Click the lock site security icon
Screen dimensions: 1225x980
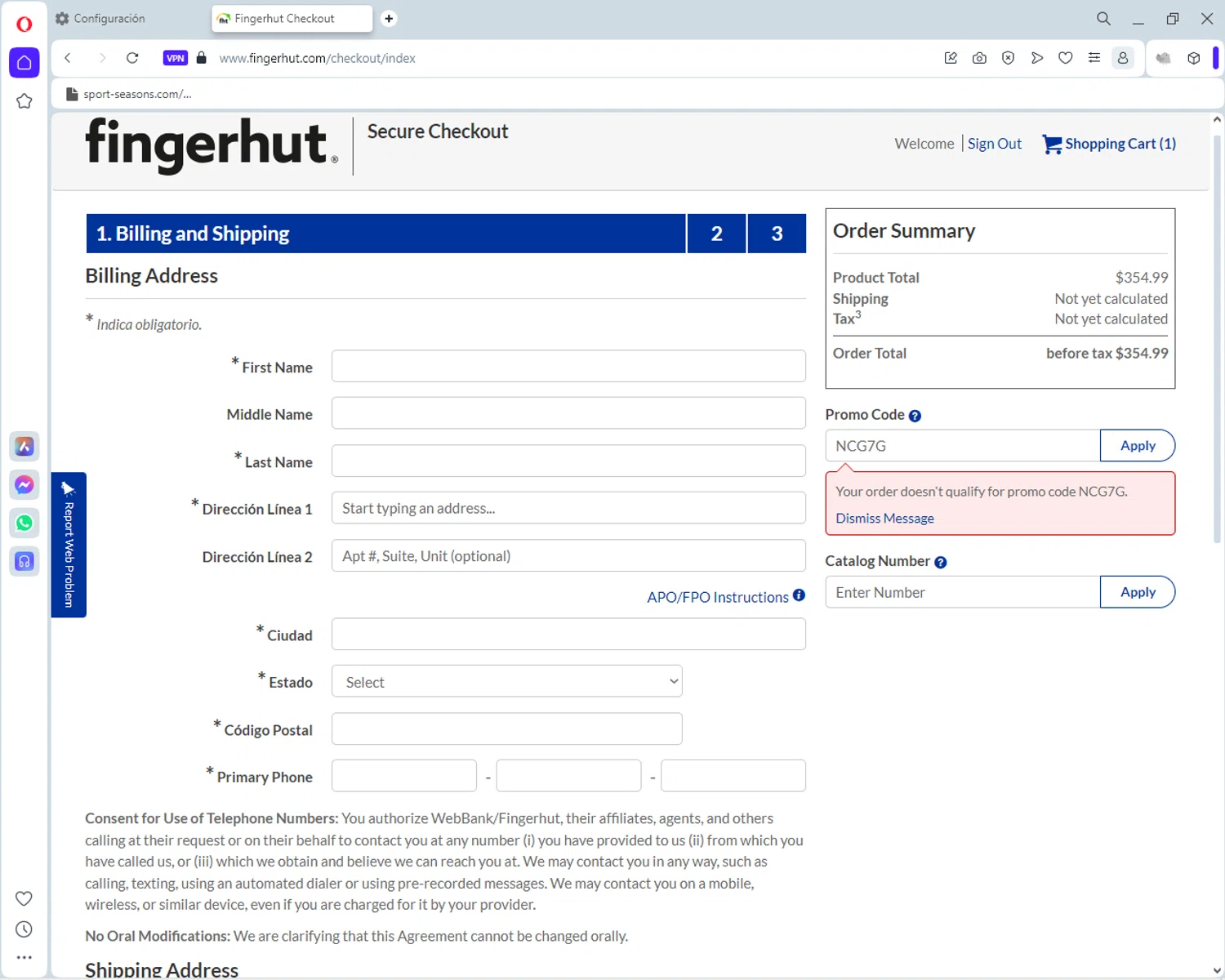coord(202,58)
